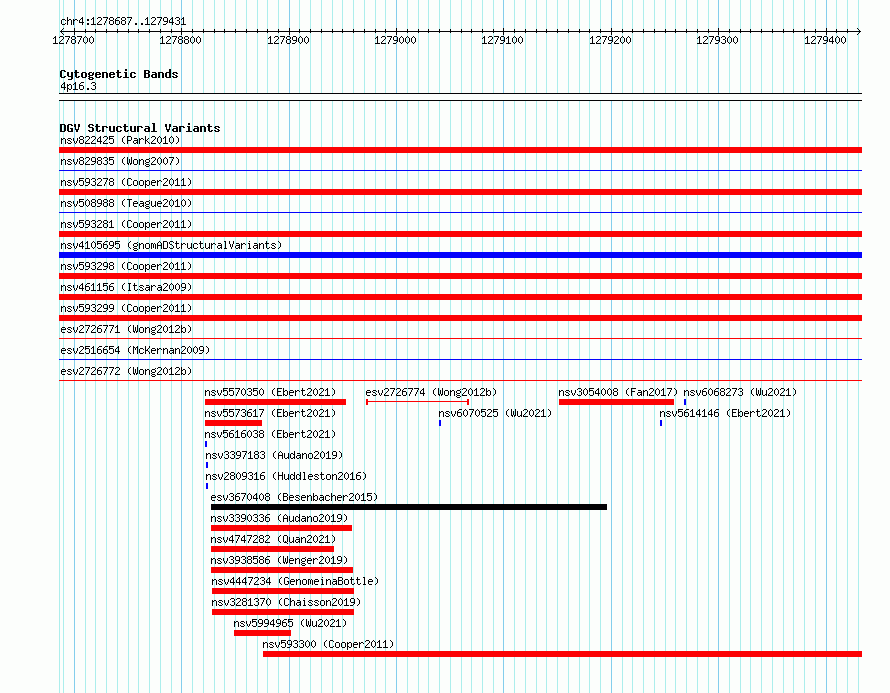The width and height of the screenshot is (890, 693).
Task: Open the nsv3938586 (Wenger2019) label
Action: tap(279, 560)
